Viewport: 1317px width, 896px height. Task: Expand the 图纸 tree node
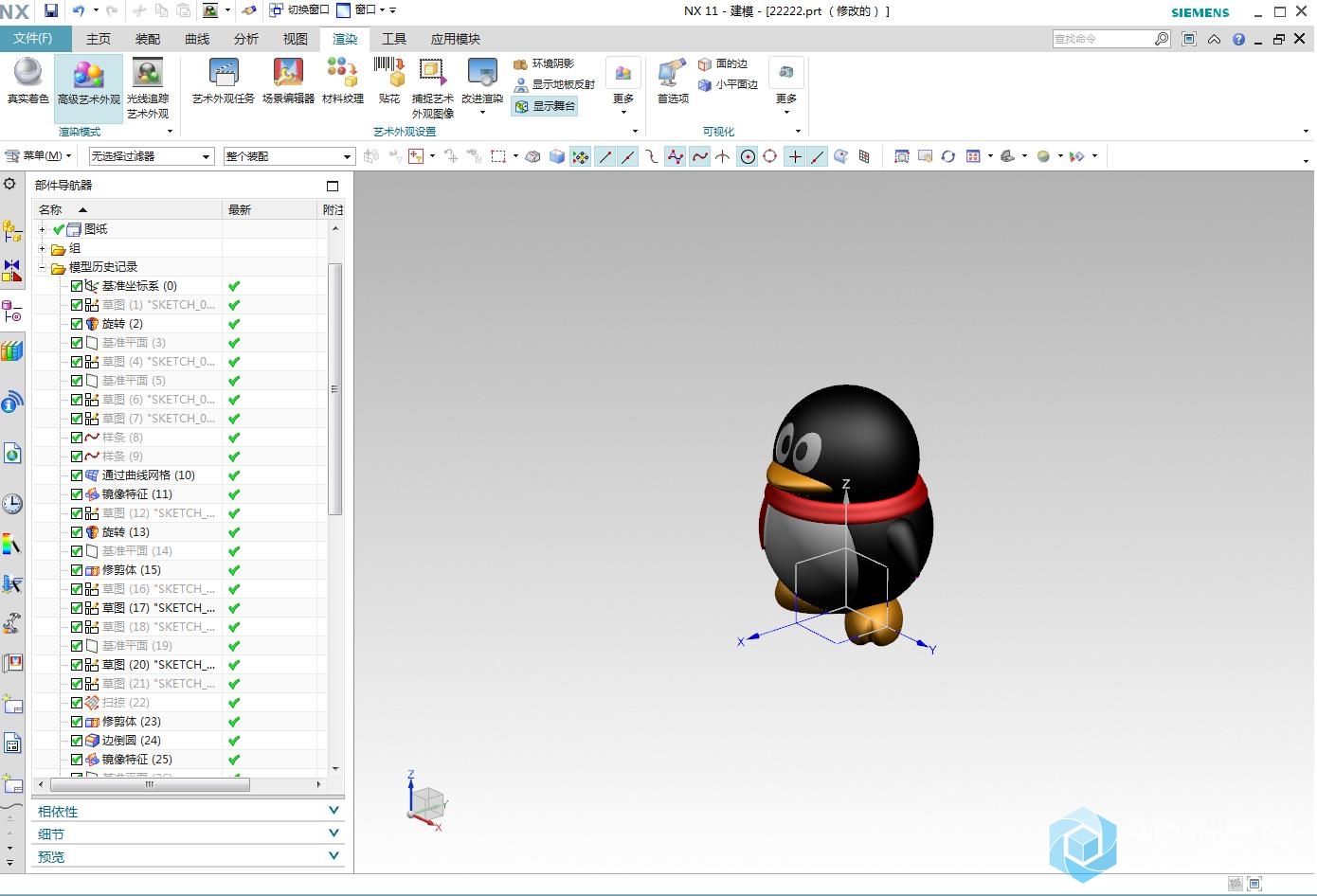tap(42, 229)
